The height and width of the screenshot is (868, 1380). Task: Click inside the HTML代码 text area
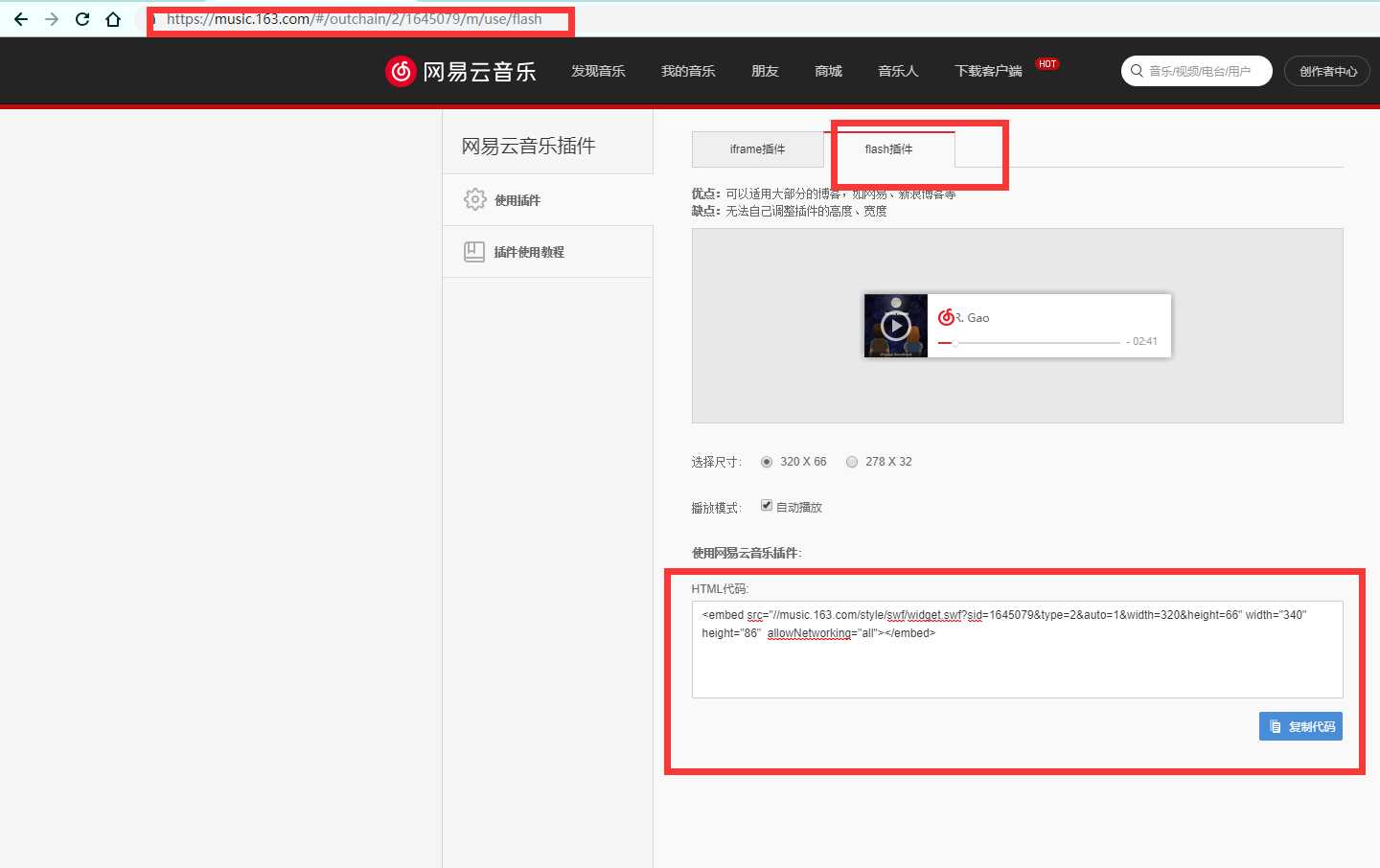point(1017,650)
